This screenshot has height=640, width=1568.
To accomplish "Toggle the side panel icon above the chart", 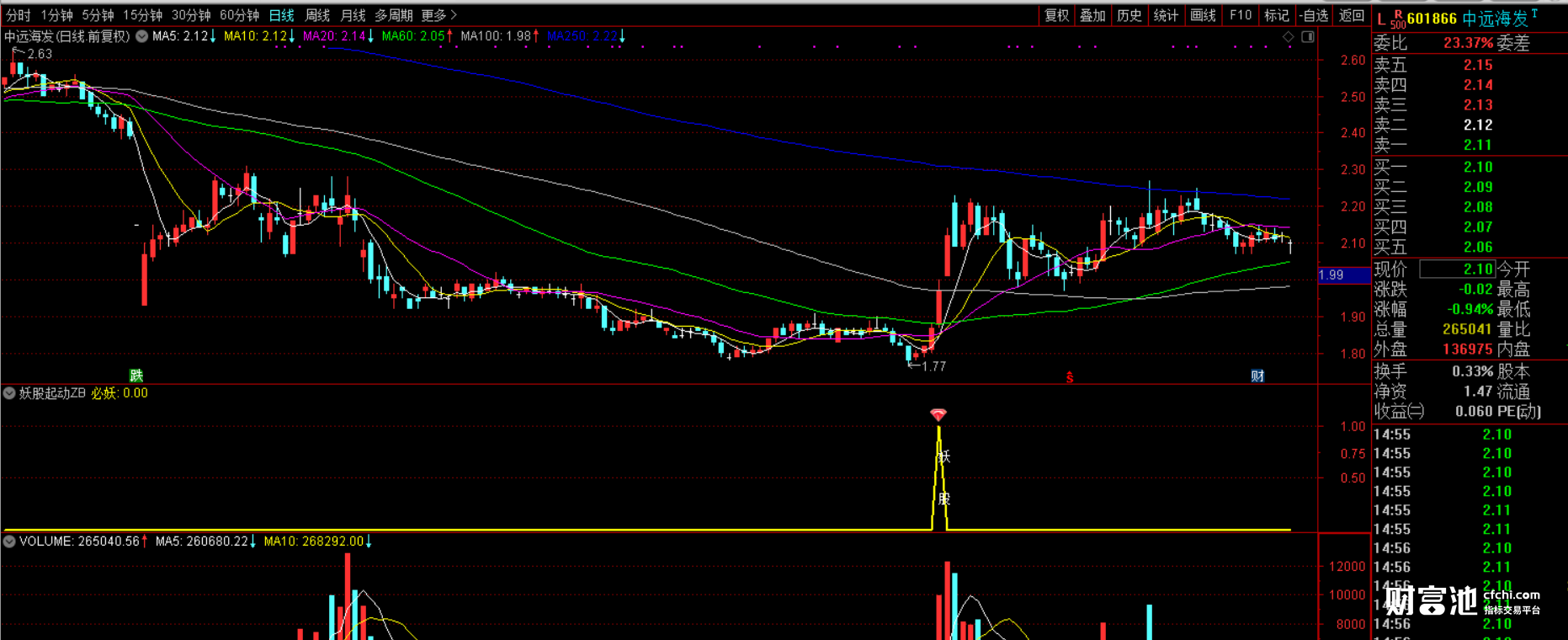I will pyautogui.click(x=1308, y=37).
